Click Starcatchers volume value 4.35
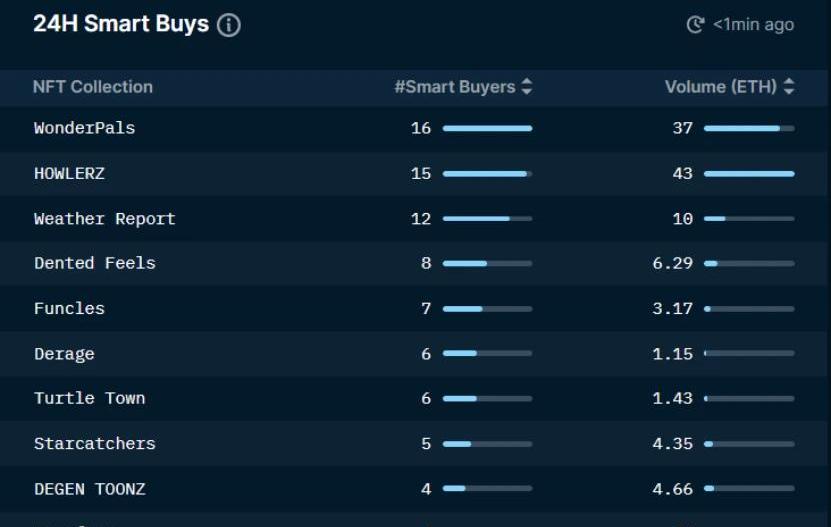Screen dimensions: 831x527 pos(673,444)
